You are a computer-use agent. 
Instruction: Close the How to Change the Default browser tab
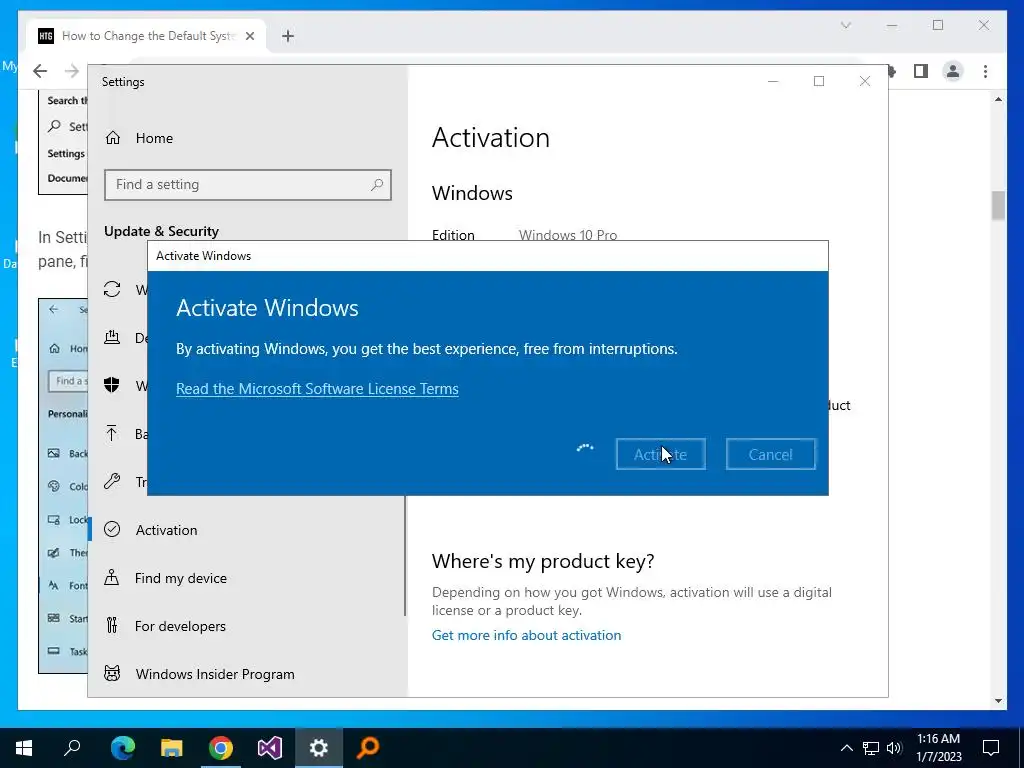[249, 36]
